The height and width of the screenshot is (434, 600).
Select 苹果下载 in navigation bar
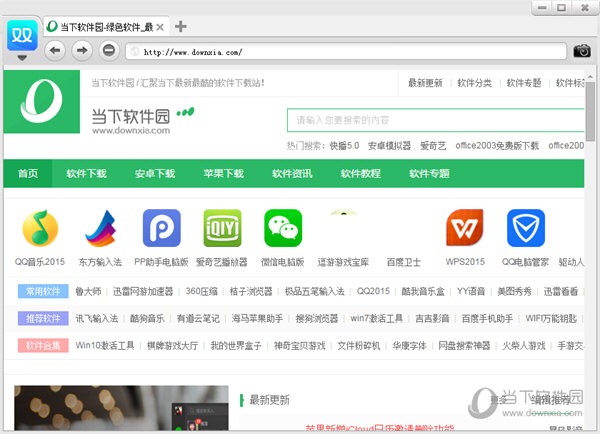point(223,174)
